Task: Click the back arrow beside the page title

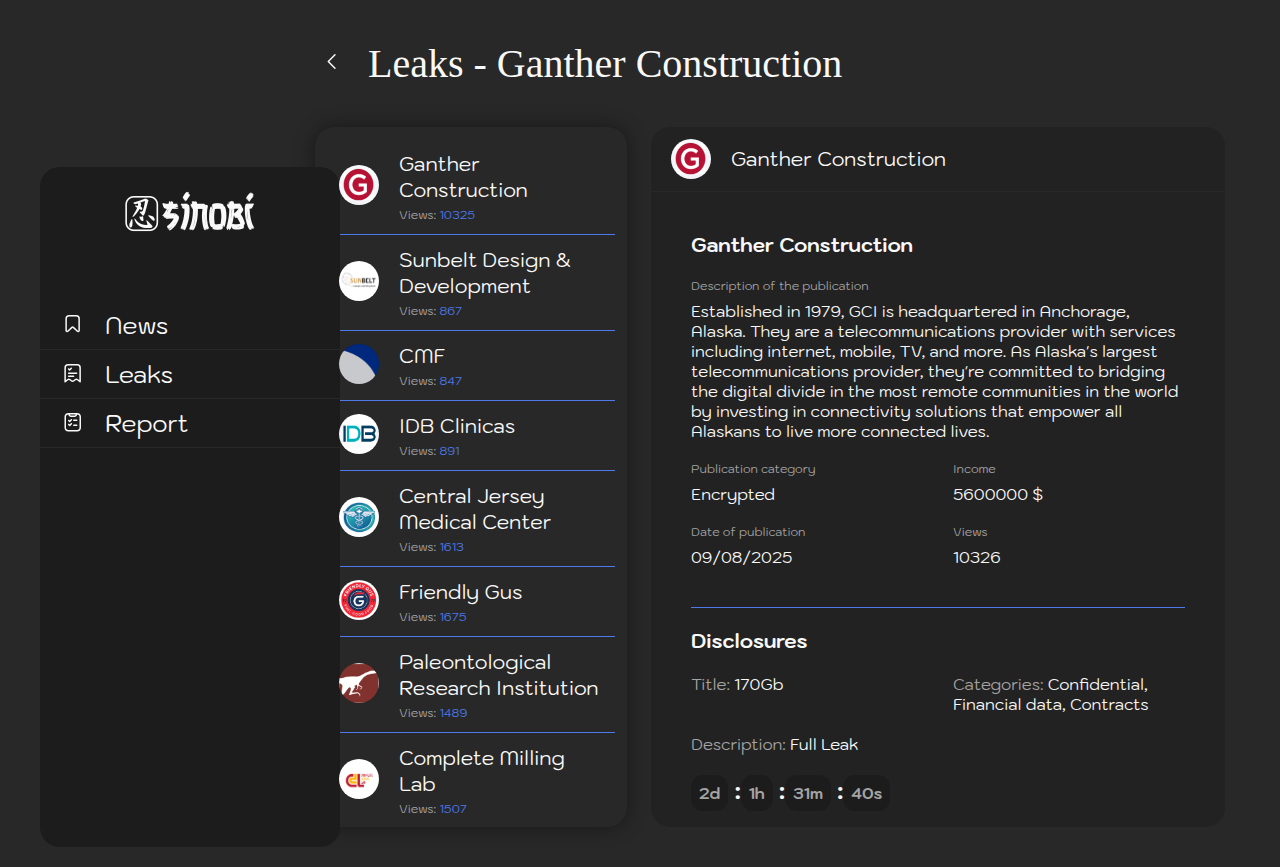Action: click(x=332, y=62)
